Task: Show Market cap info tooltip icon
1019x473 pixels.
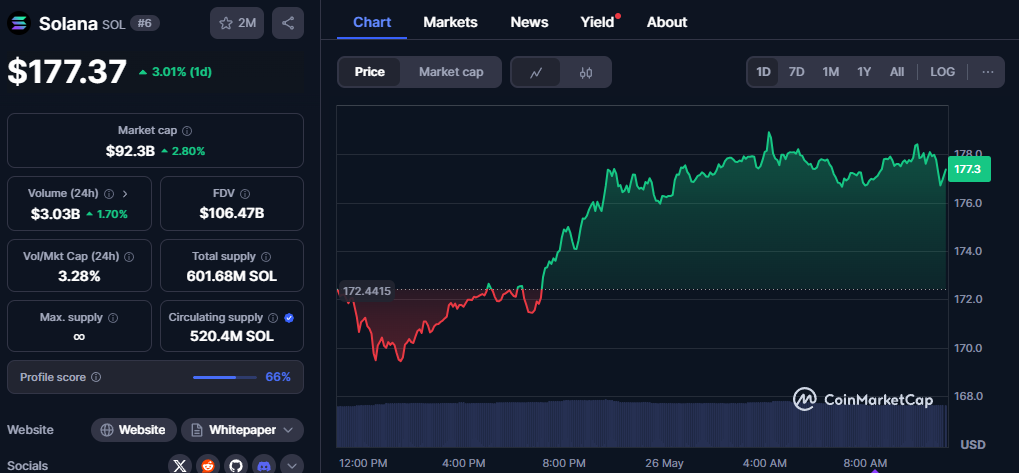Action: pos(187,131)
